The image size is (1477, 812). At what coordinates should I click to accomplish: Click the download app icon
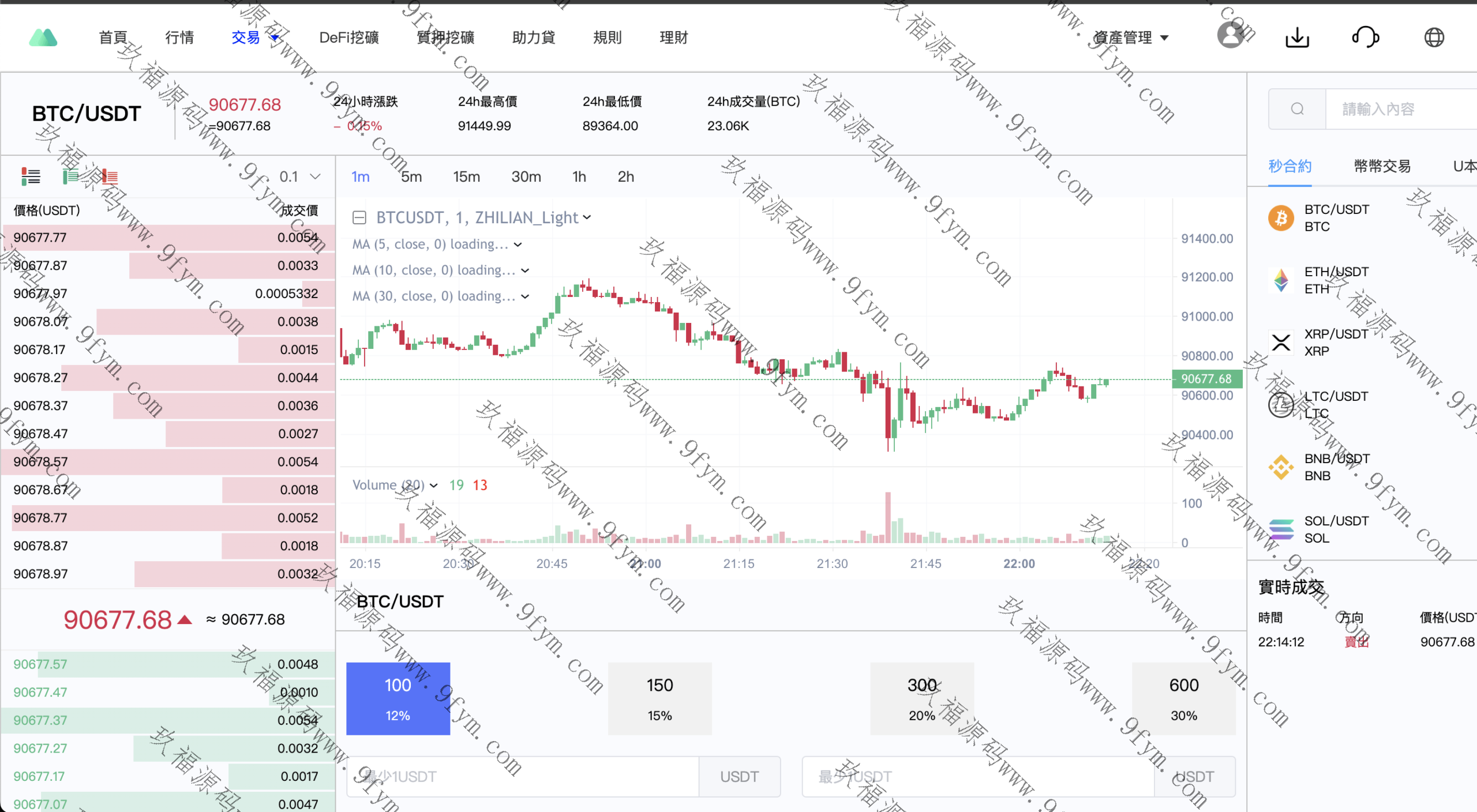[x=1297, y=37]
